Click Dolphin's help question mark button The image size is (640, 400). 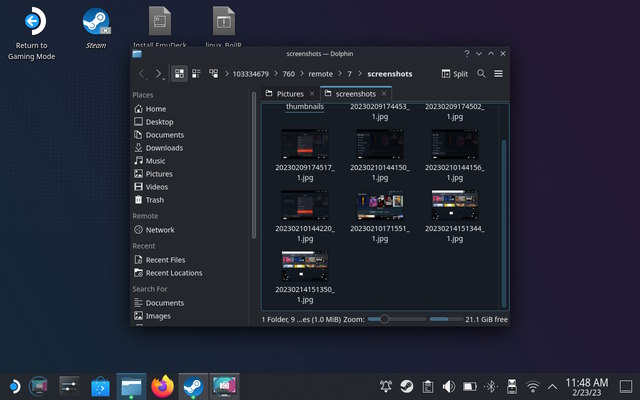pyautogui.click(x=467, y=54)
